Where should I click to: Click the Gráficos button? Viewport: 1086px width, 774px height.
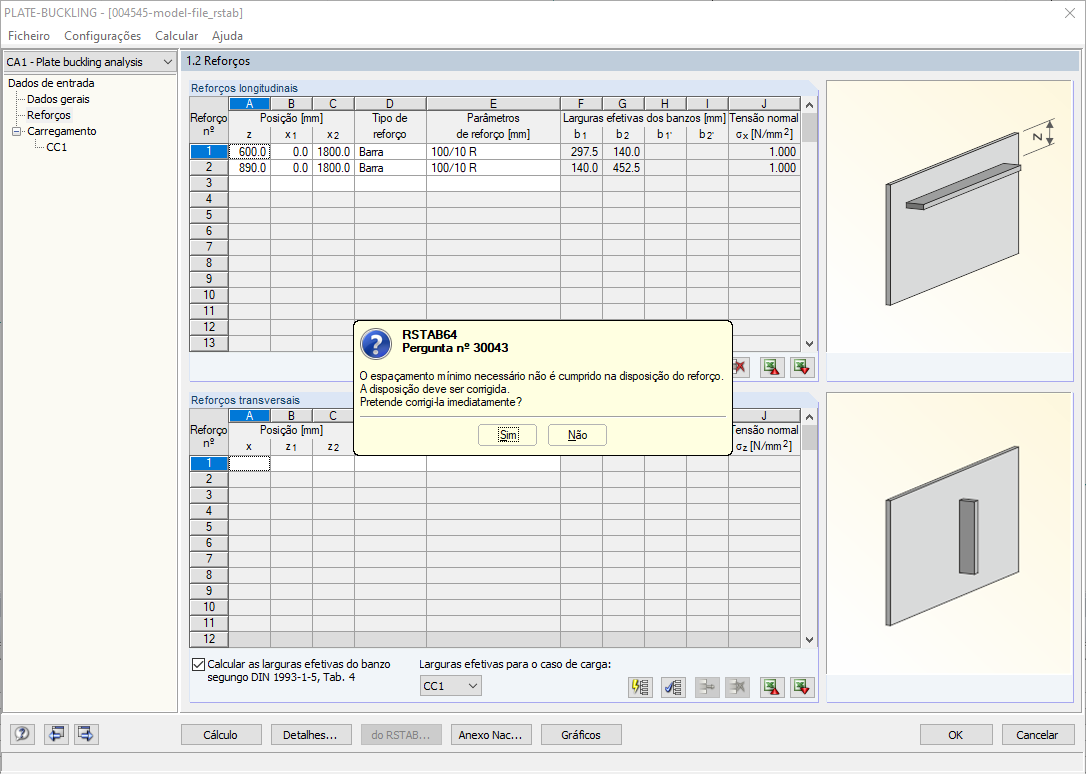pos(581,735)
